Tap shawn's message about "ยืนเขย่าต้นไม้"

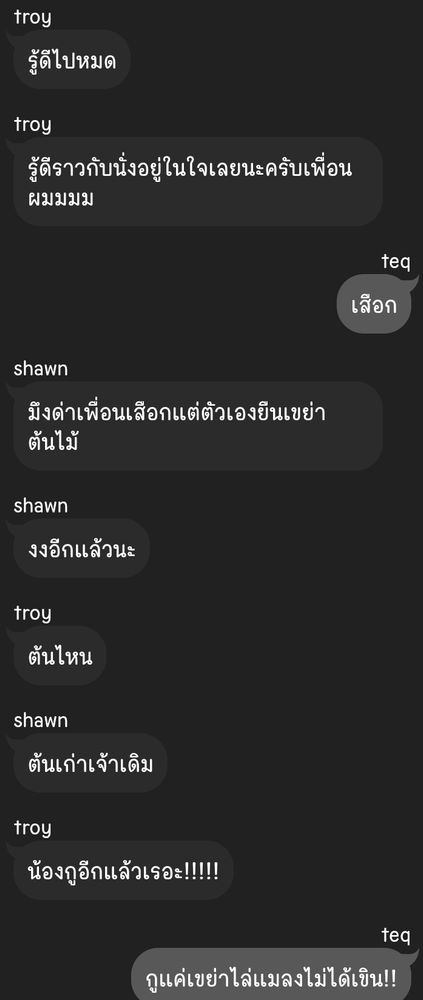click(x=198, y=425)
